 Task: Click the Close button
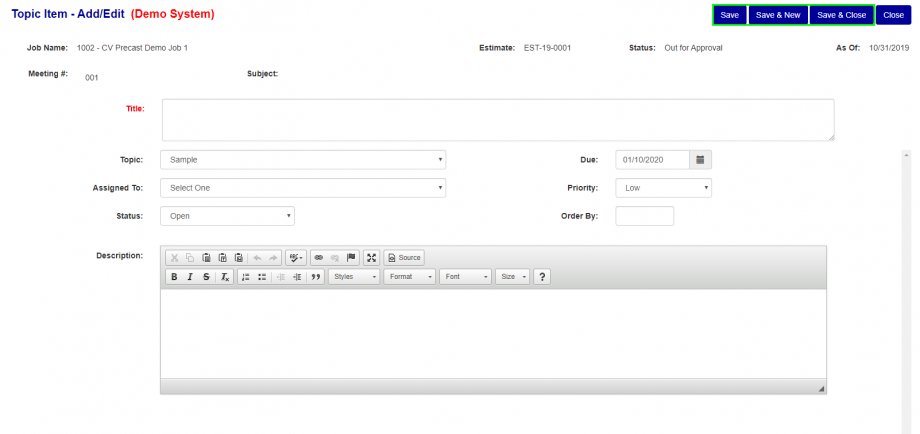[893, 15]
